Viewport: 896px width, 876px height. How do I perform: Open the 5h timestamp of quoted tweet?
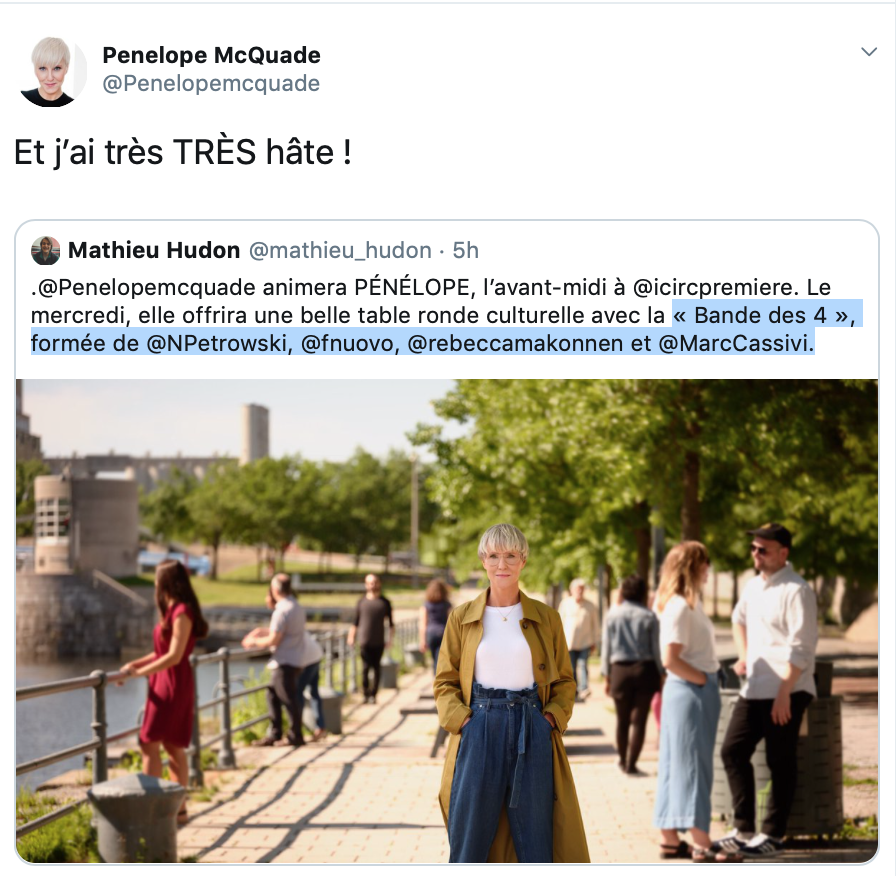click(x=465, y=250)
